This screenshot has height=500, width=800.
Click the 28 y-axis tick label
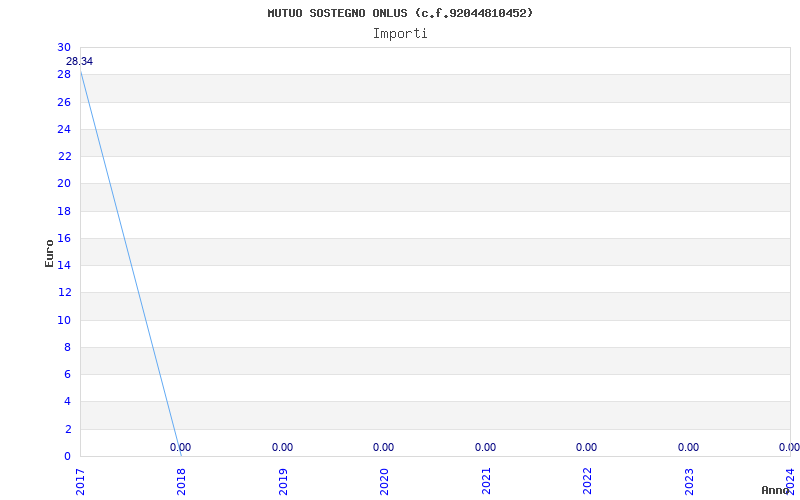pyautogui.click(x=64, y=74)
